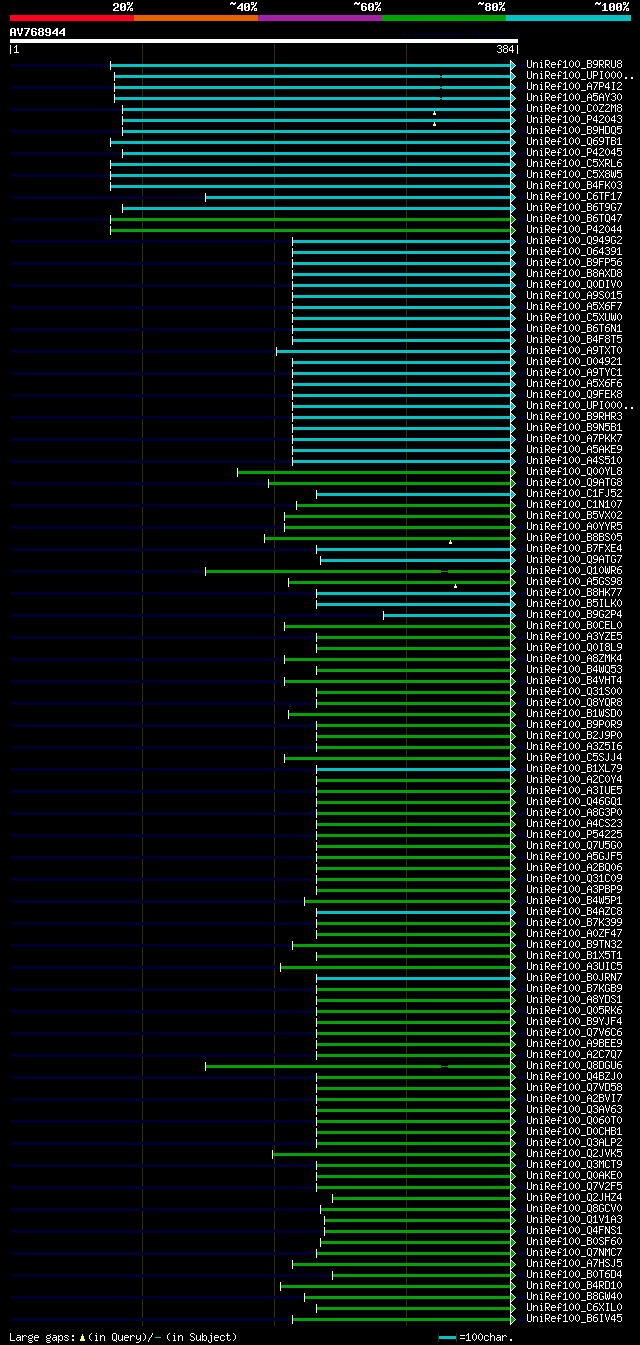Click the white query sequence ruler bar
The image size is (640, 1345).
264,41
